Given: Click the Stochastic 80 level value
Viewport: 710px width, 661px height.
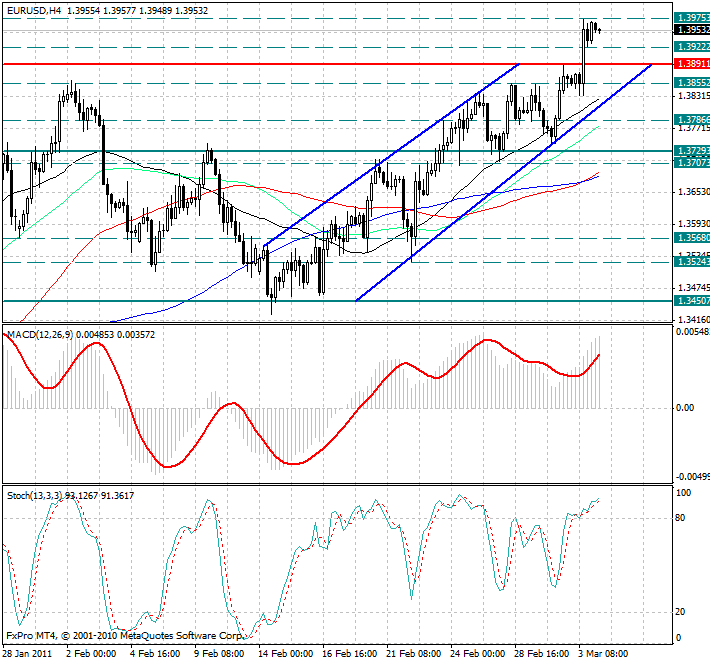Looking at the screenshot, I should coord(680,518).
